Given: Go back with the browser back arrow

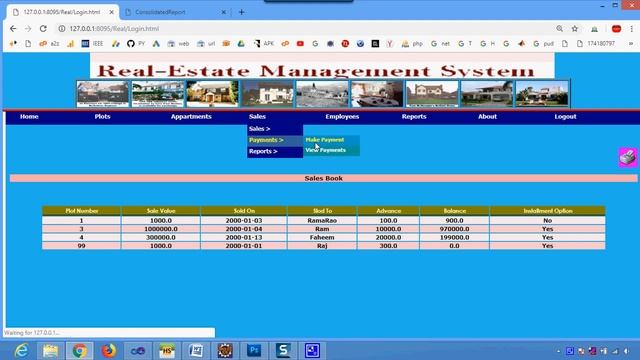Looking at the screenshot, I should click(x=13, y=29).
